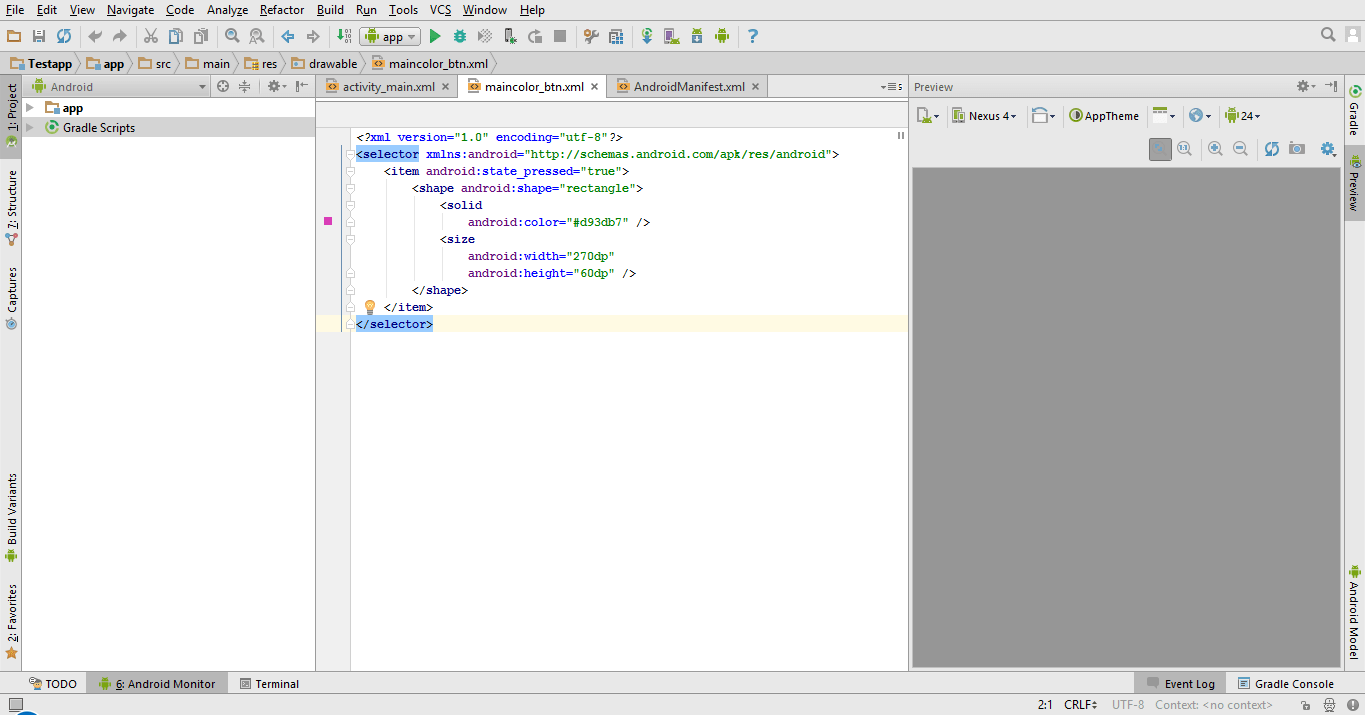Viewport: 1365px width, 715px height.
Task: Open the AVD Manager from the toolbar
Action: [x=671, y=36]
